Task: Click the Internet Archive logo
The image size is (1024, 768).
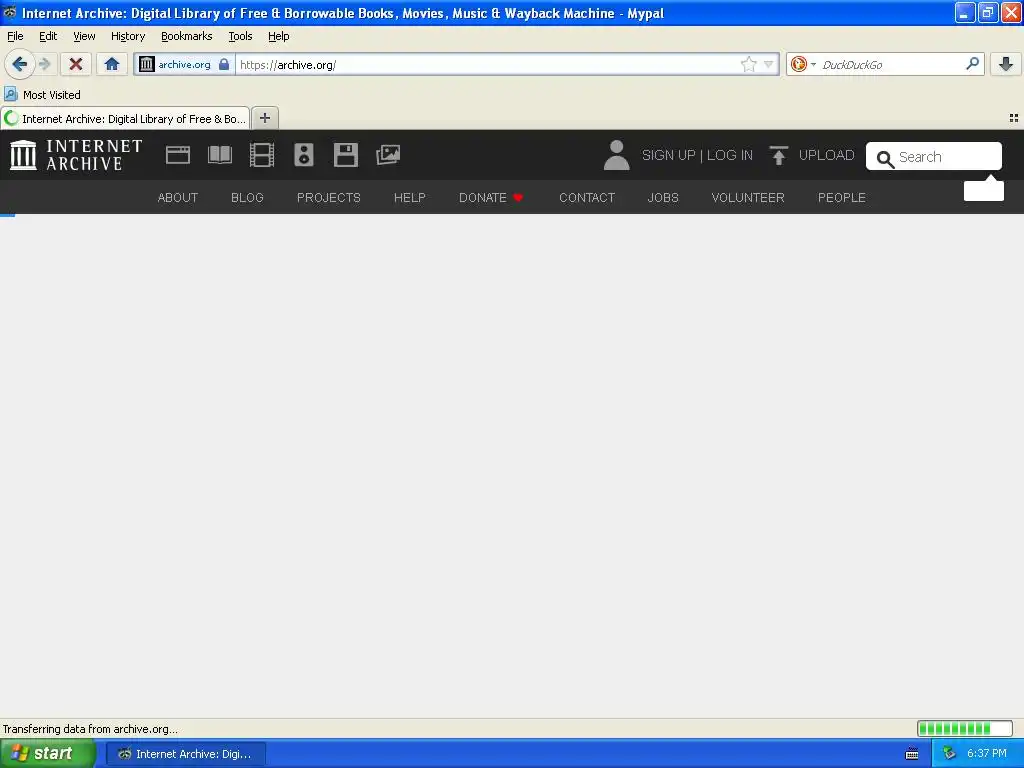Action: tap(76, 155)
